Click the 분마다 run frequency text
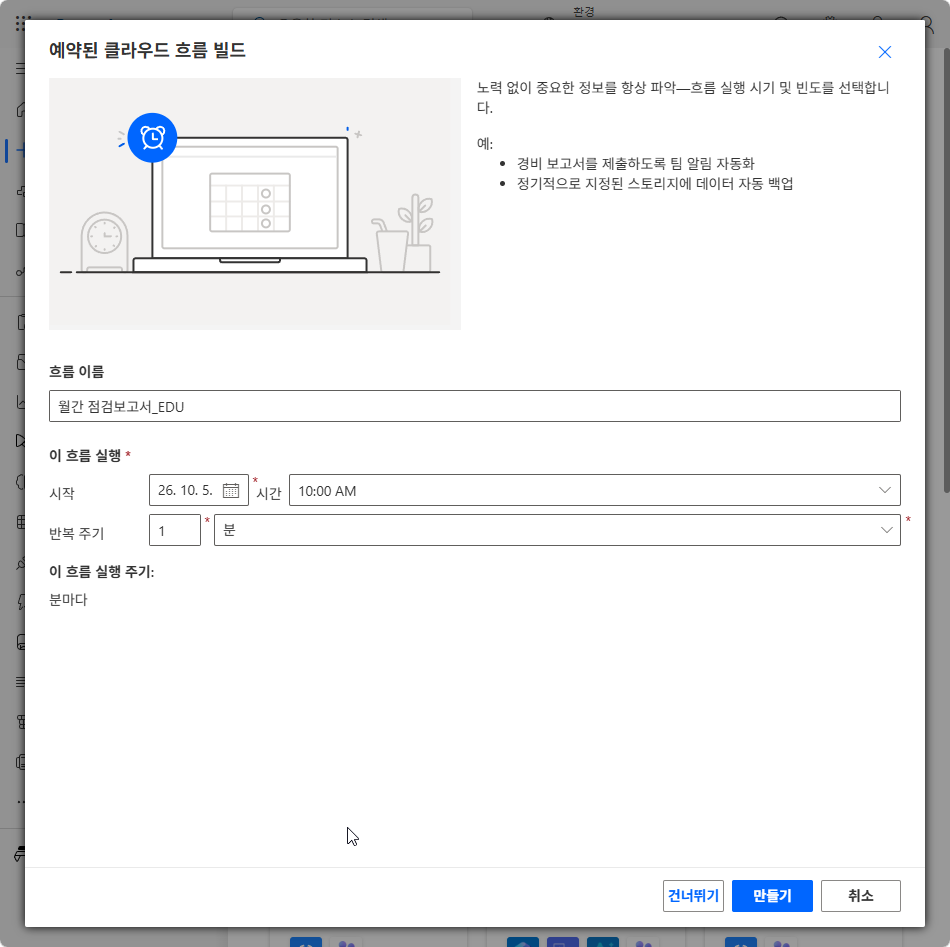 (x=68, y=600)
